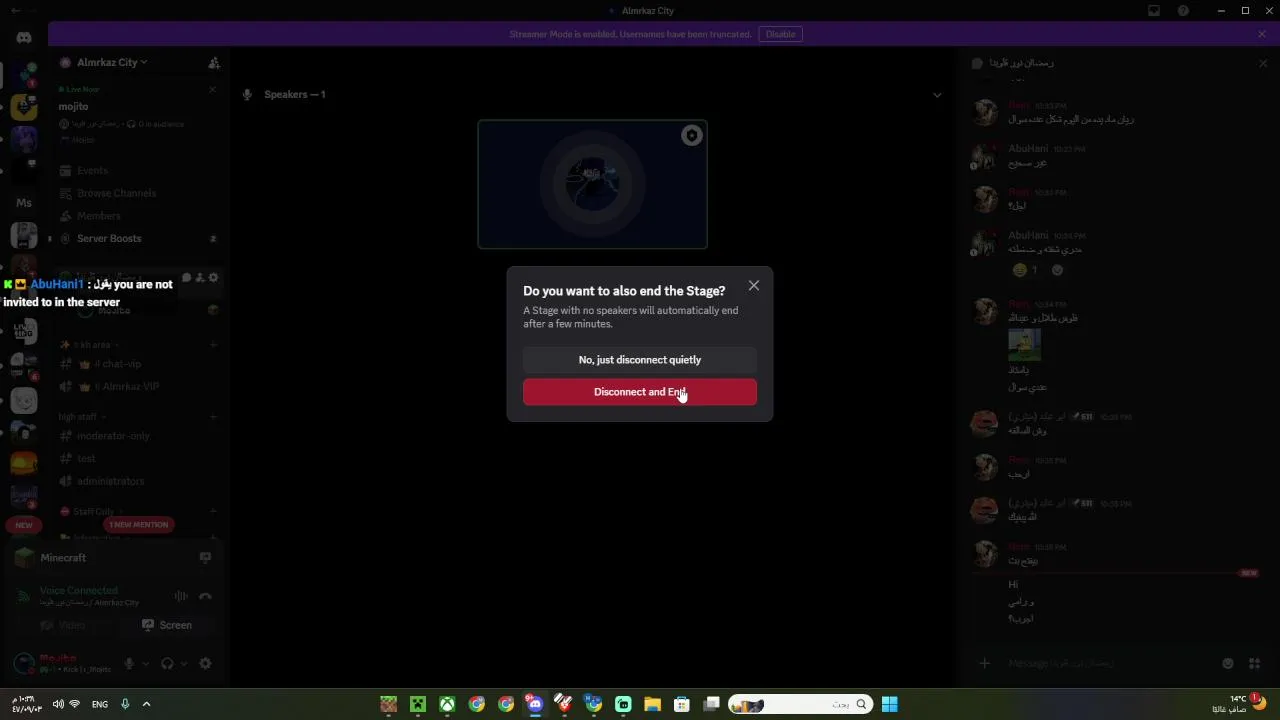Click the stage channel's chat bubble icon

click(x=187, y=278)
